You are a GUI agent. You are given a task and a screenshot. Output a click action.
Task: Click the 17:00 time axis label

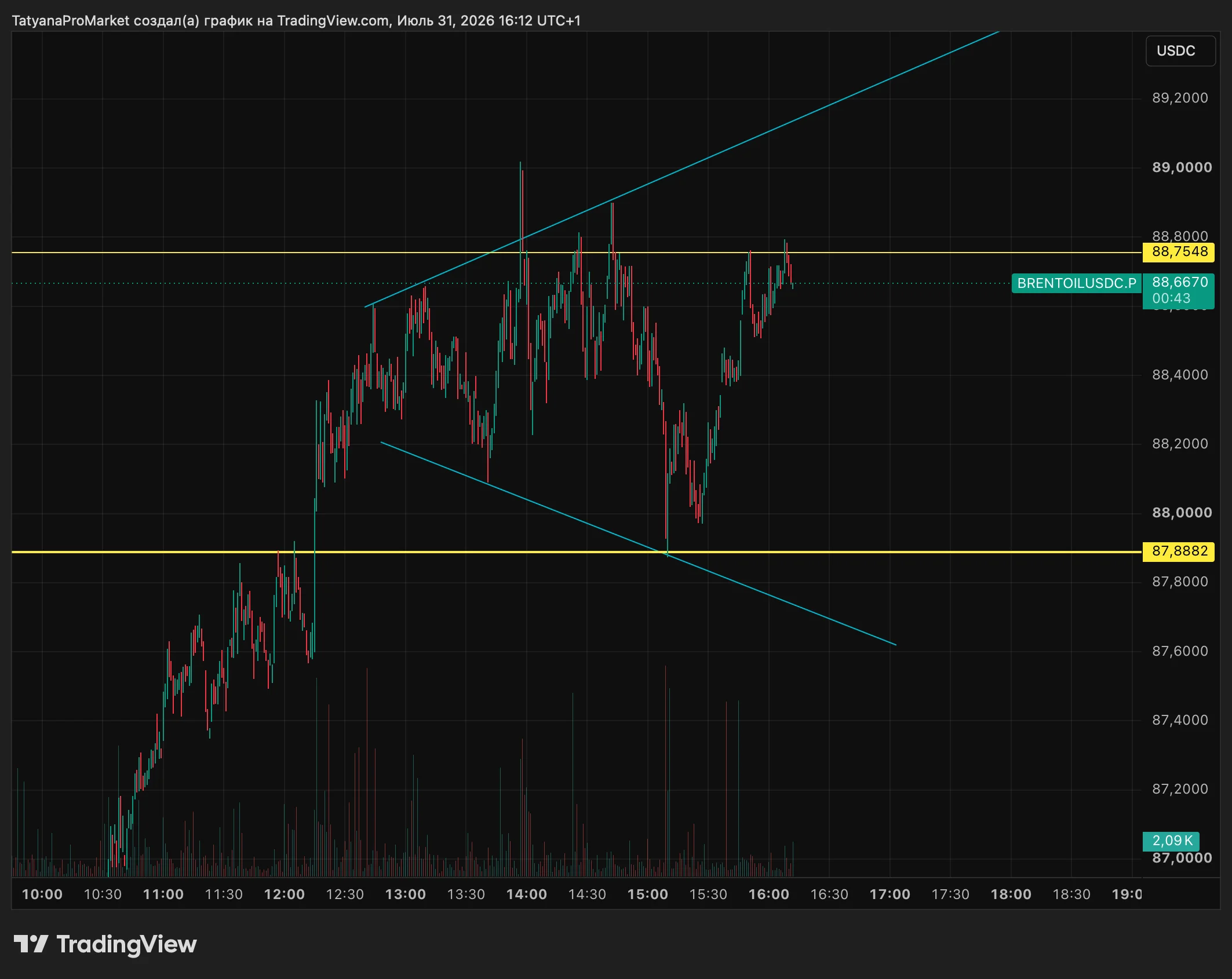click(x=890, y=894)
